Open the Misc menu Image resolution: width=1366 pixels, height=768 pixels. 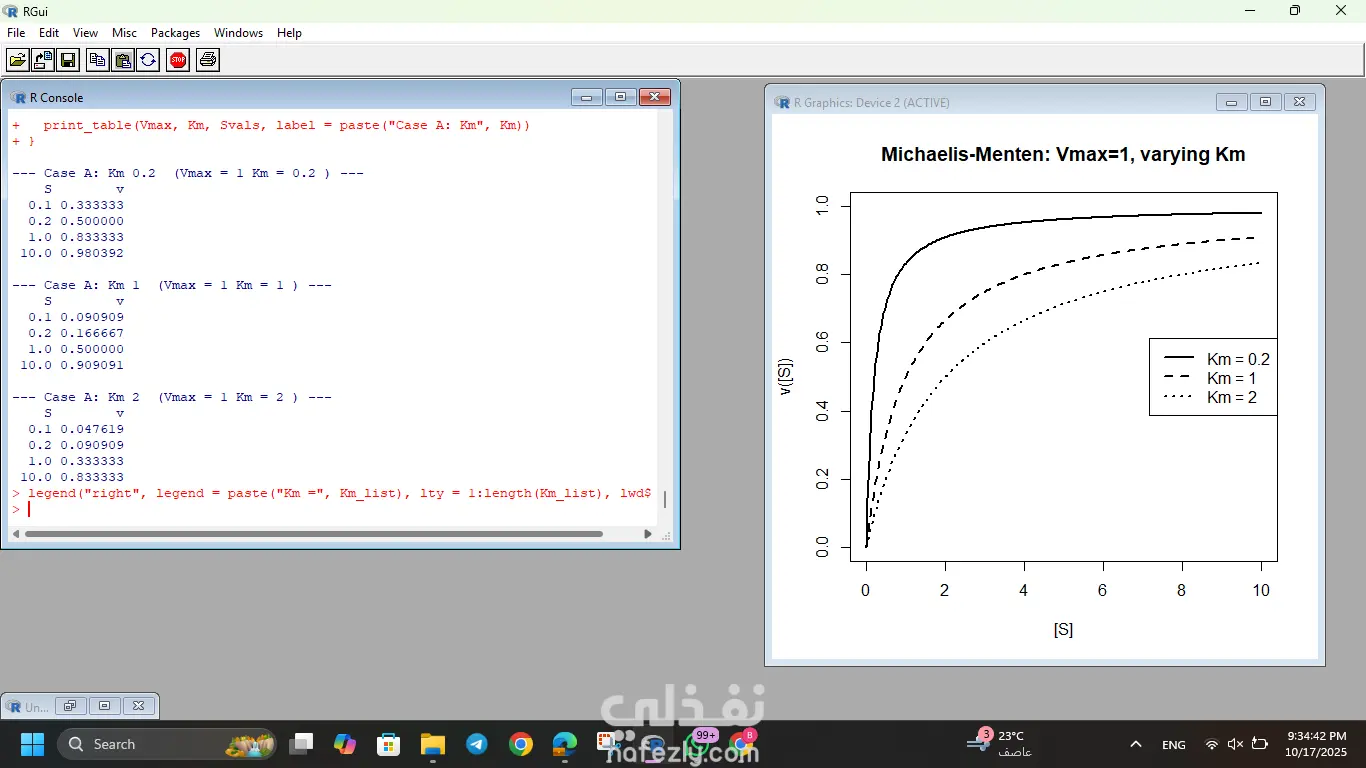[x=124, y=33]
